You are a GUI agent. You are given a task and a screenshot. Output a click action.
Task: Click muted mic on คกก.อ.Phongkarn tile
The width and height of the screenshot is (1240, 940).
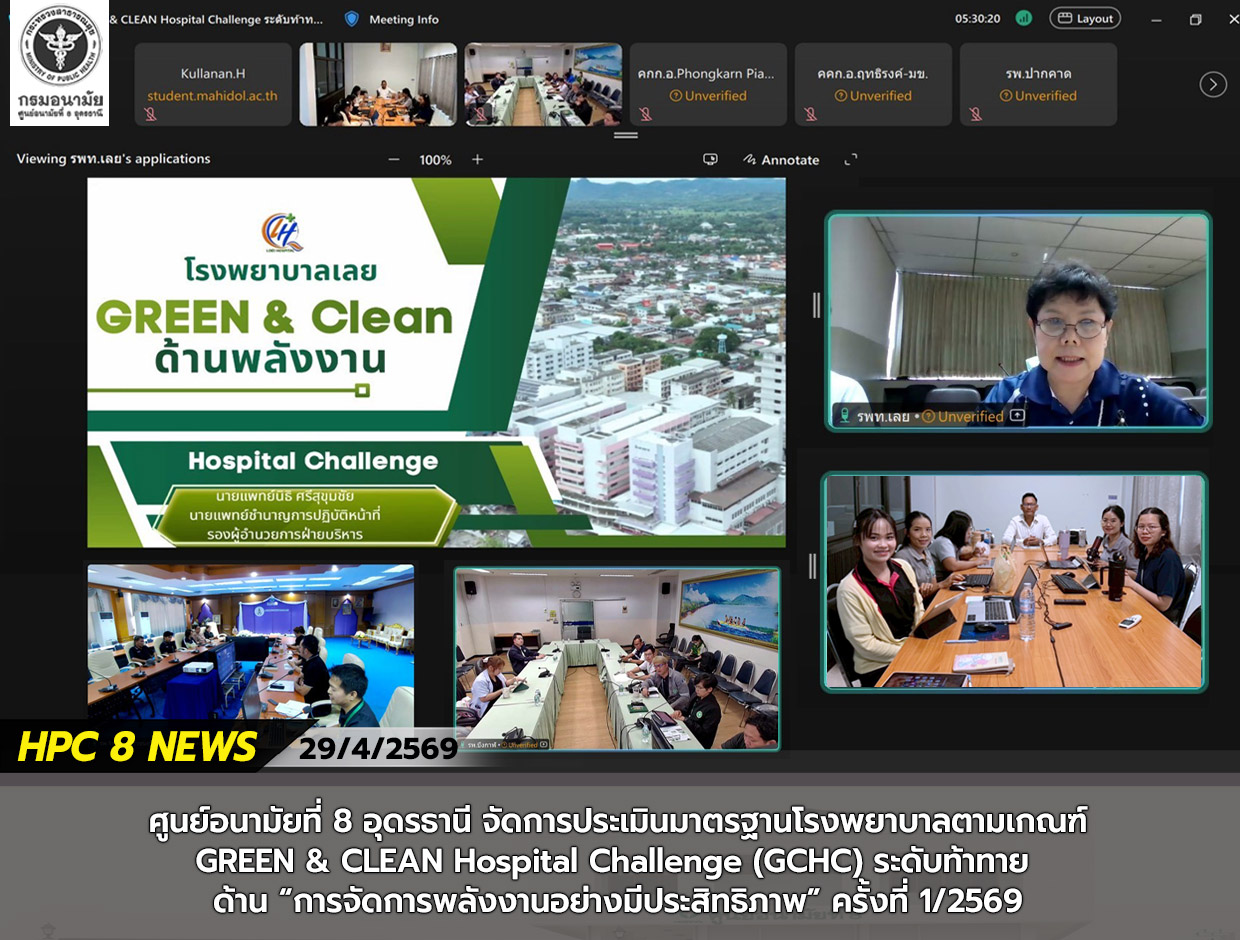pos(645,114)
